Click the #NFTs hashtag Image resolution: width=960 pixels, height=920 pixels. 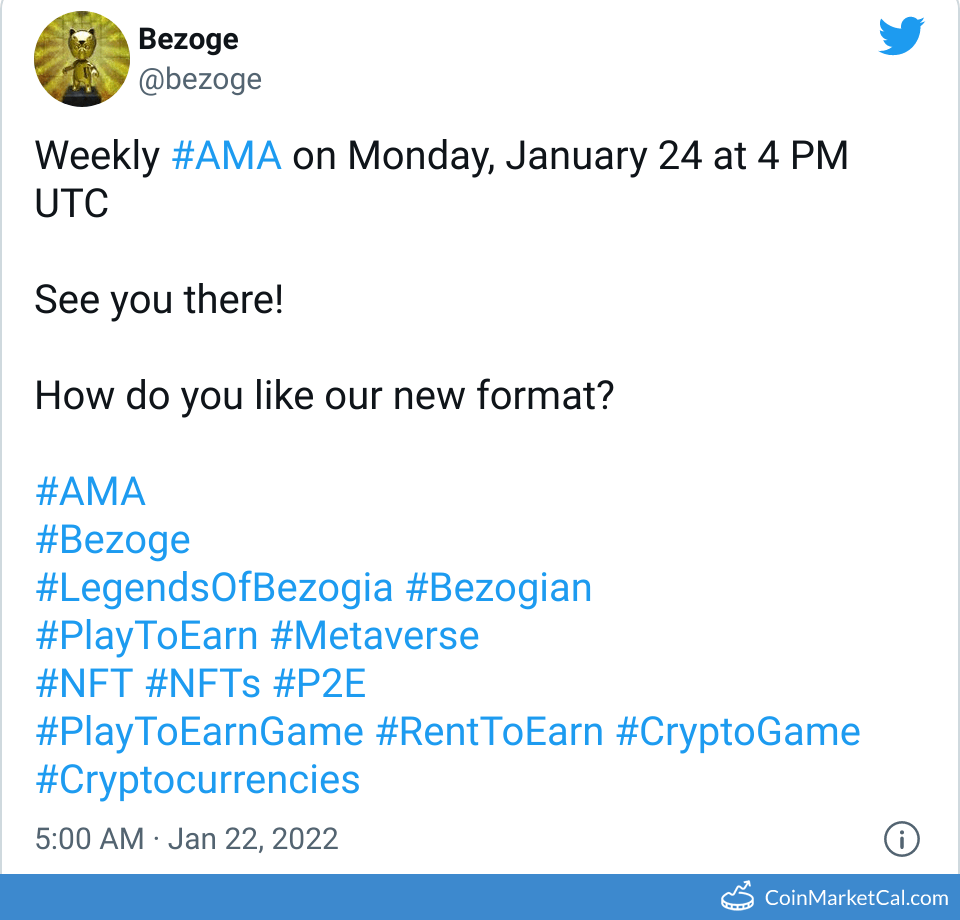[203, 684]
